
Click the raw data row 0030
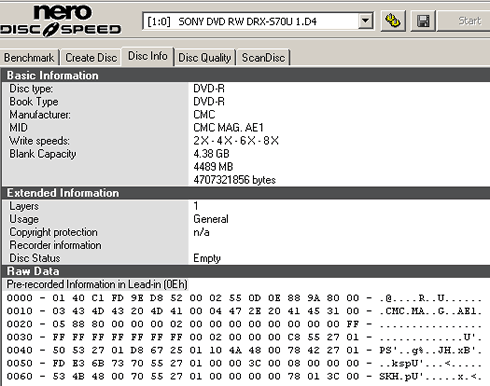coord(244,337)
